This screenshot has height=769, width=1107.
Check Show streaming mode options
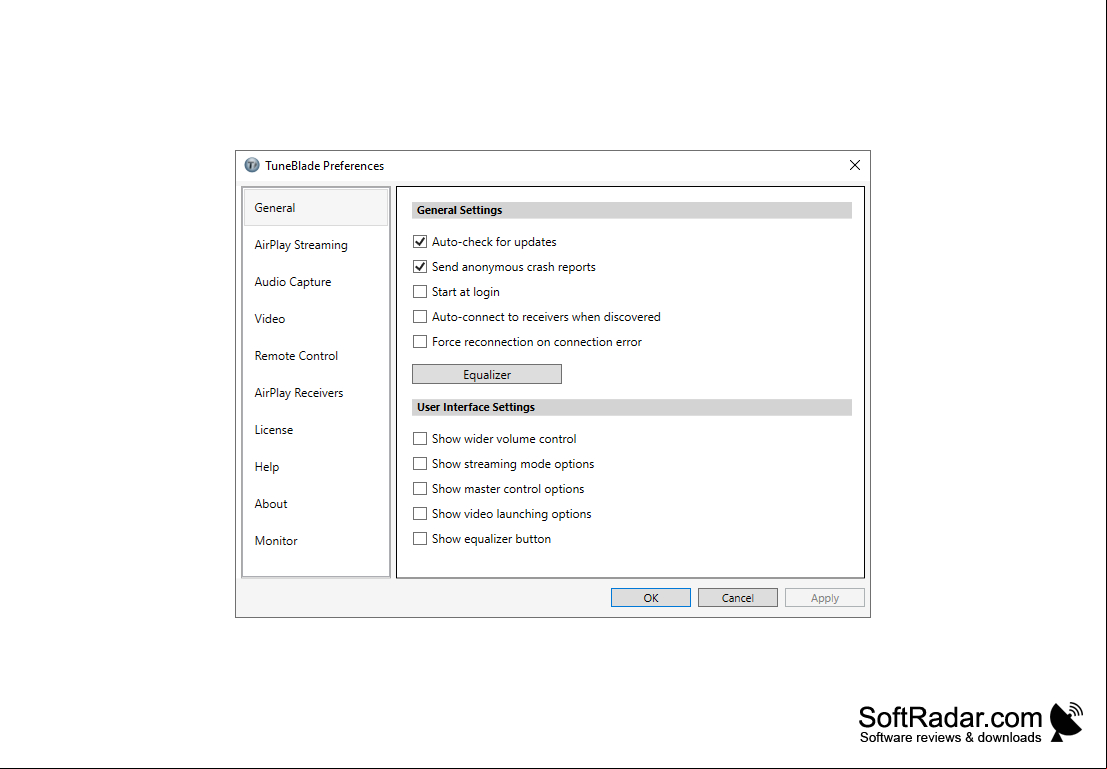tap(420, 464)
